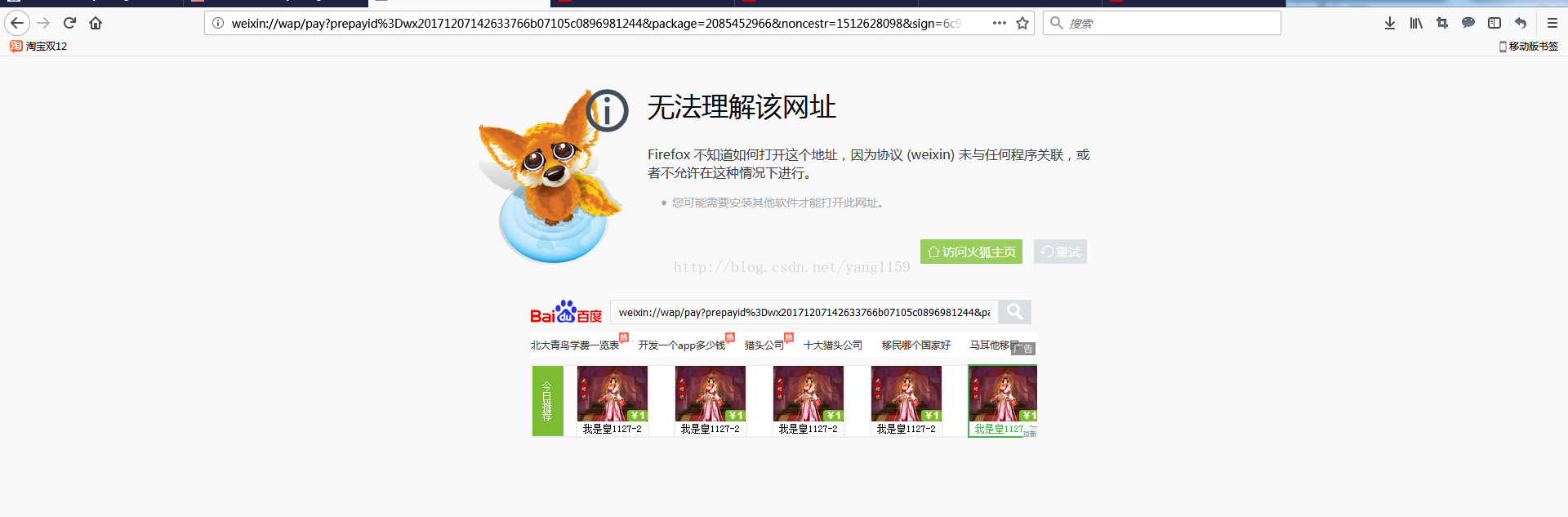Reload the current page

(x=70, y=23)
